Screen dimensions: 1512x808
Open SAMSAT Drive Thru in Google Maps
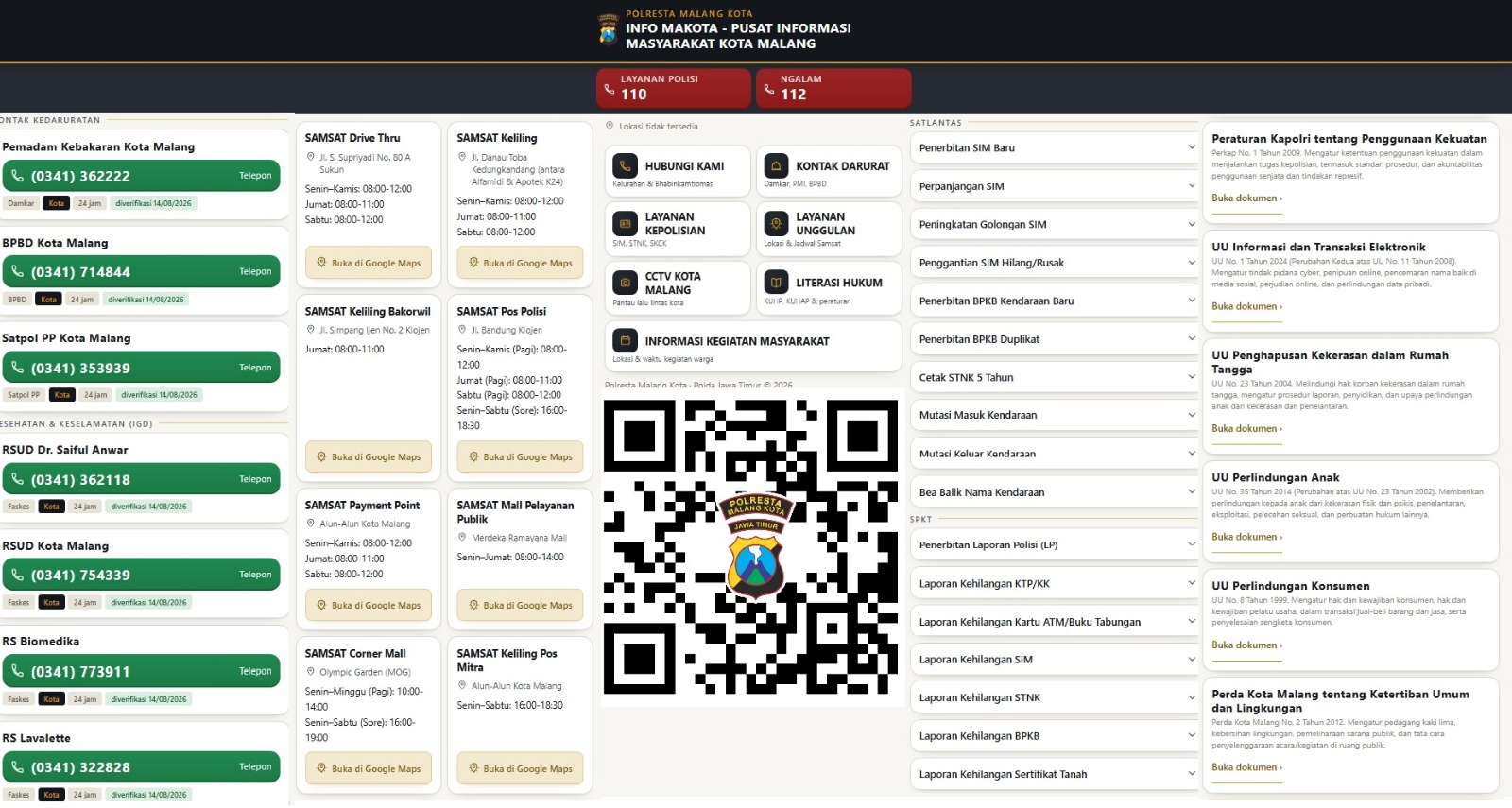(x=369, y=263)
